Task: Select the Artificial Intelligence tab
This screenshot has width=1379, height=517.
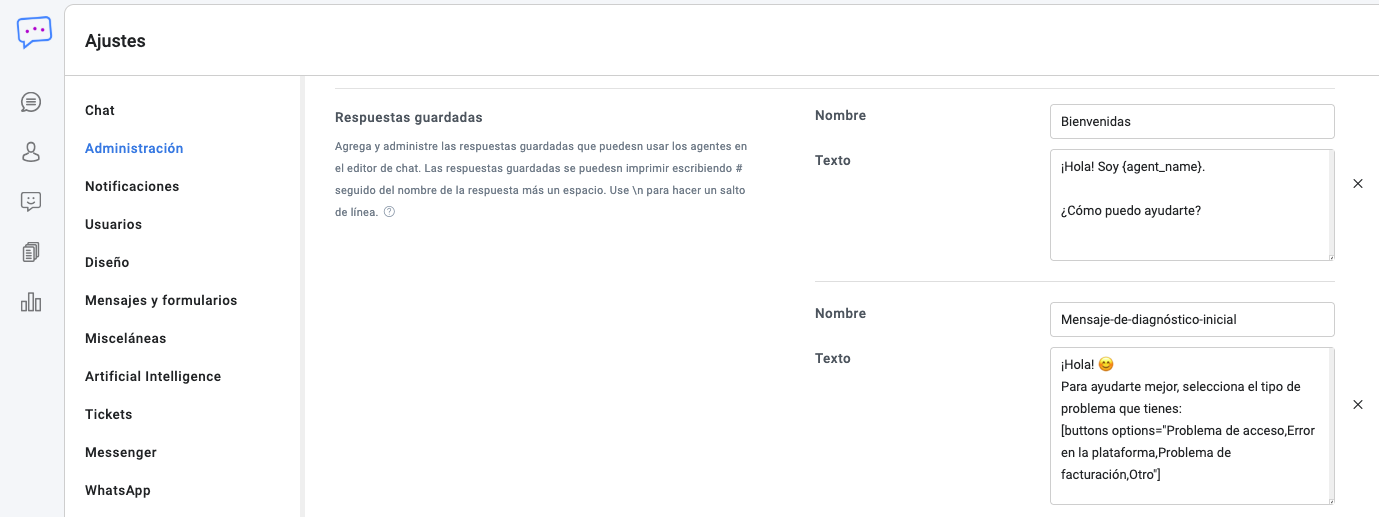Action: tap(153, 376)
